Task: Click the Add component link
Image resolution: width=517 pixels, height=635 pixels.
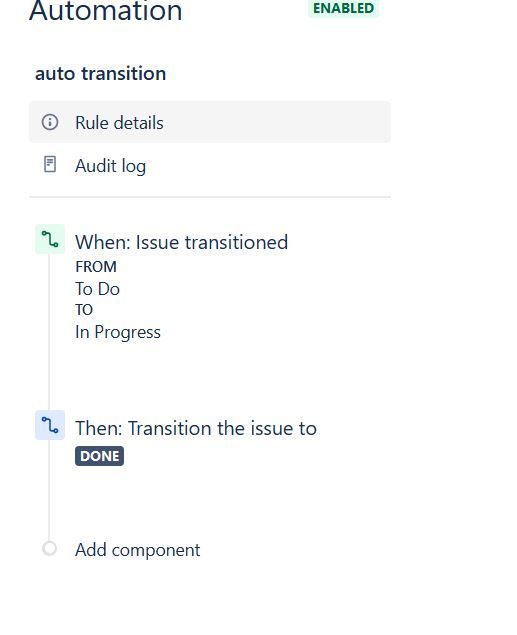Action: 138,550
